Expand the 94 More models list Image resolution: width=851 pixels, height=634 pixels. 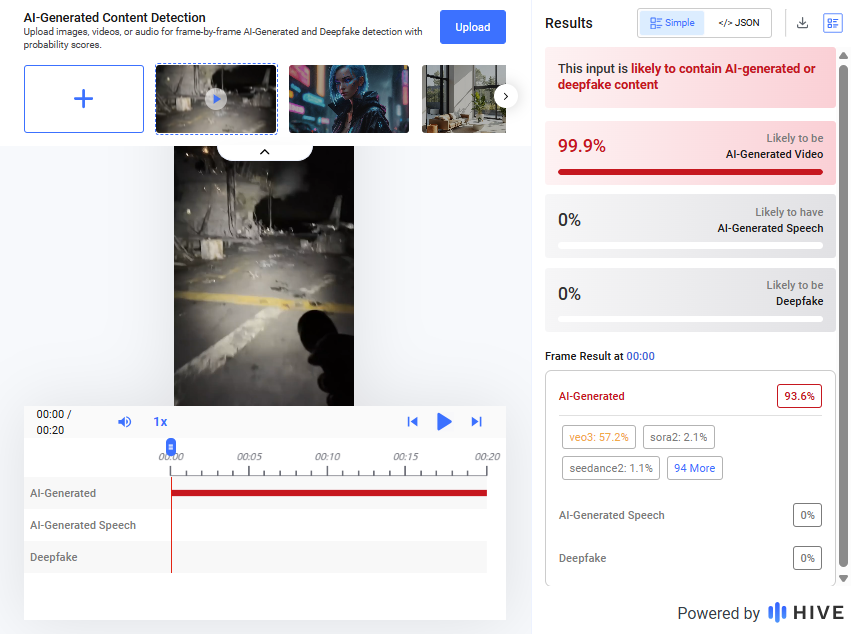point(695,468)
